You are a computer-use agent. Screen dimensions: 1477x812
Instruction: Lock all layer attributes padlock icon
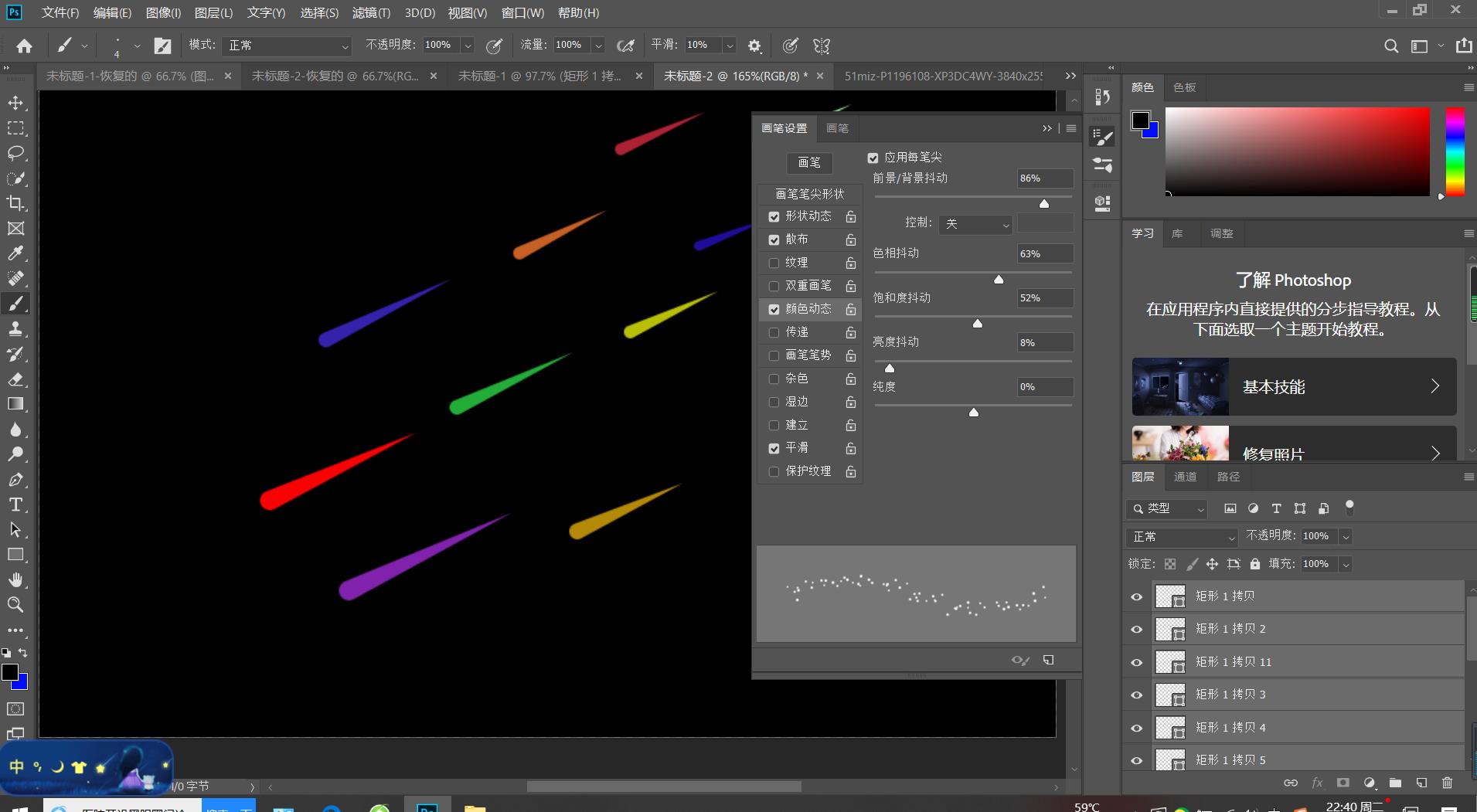1255,564
